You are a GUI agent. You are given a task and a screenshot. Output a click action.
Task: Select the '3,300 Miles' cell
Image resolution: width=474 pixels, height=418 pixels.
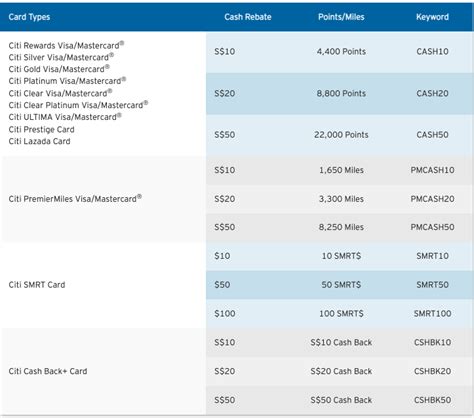(341, 199)
